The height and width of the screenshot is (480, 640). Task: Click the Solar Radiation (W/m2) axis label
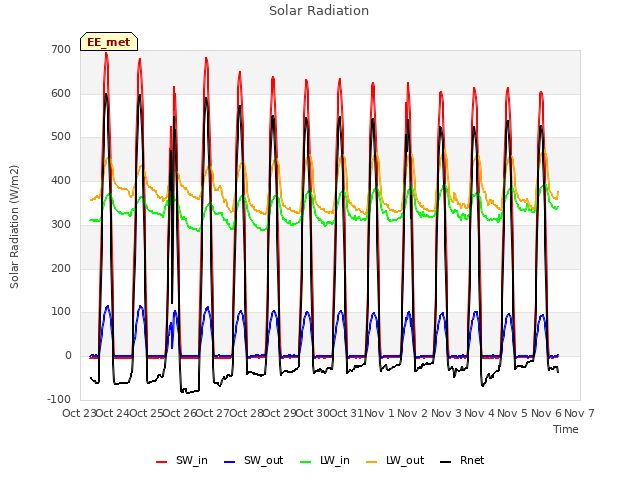point(14,227)
